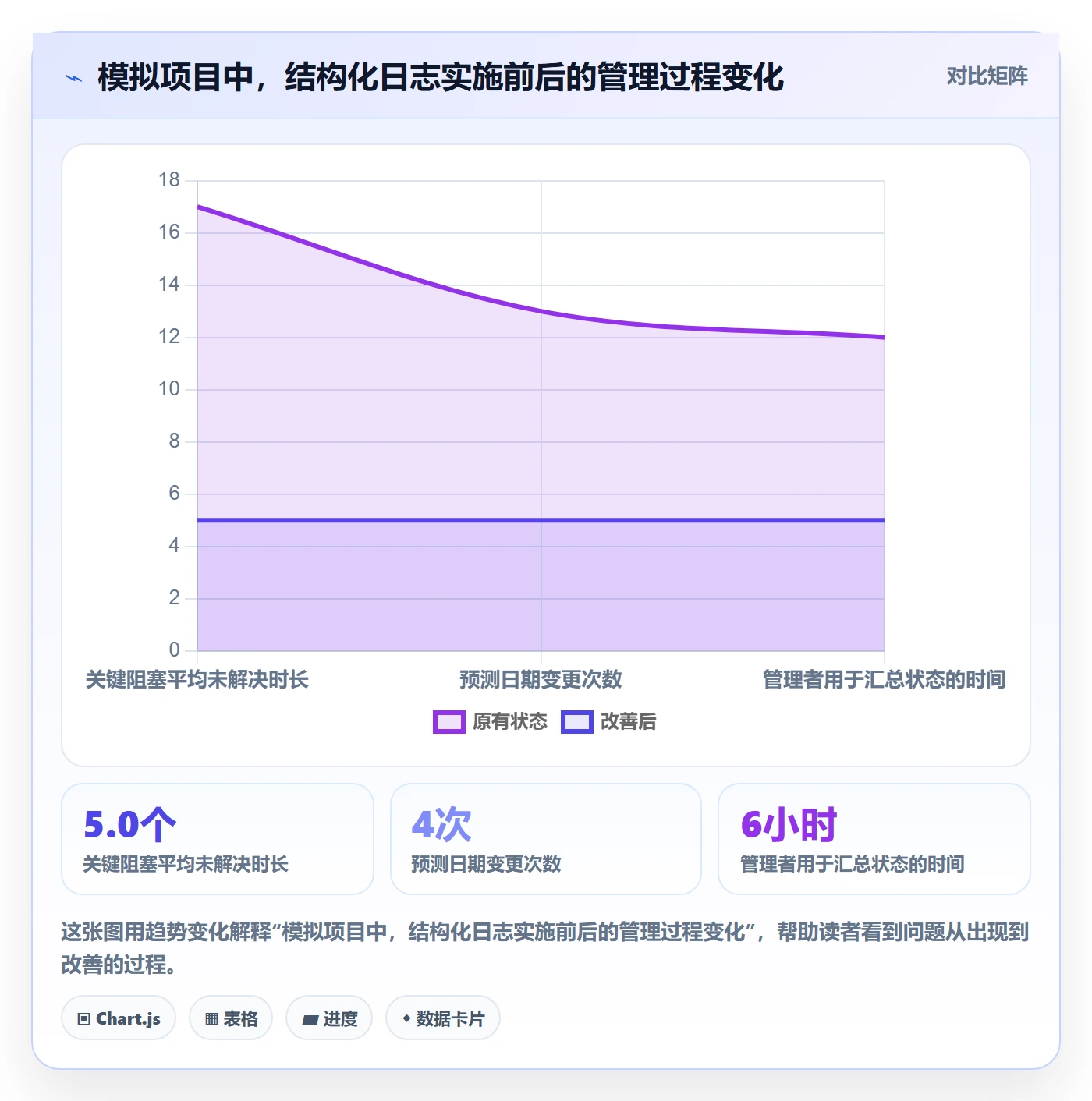
Task: Click the y-axis tick label 0
Action: pyautogui.click(x=175, y=650)
